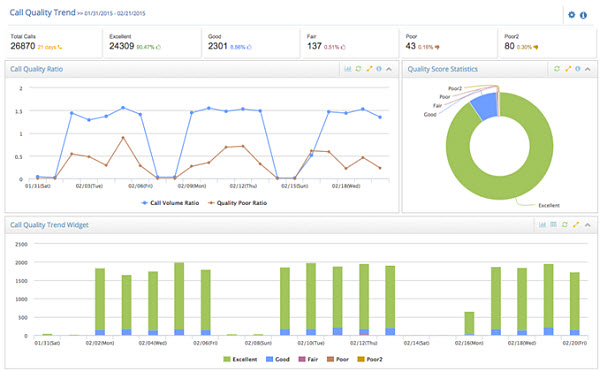Collapse the Call Quality Trend Widget panel

[x=588, y=225]
